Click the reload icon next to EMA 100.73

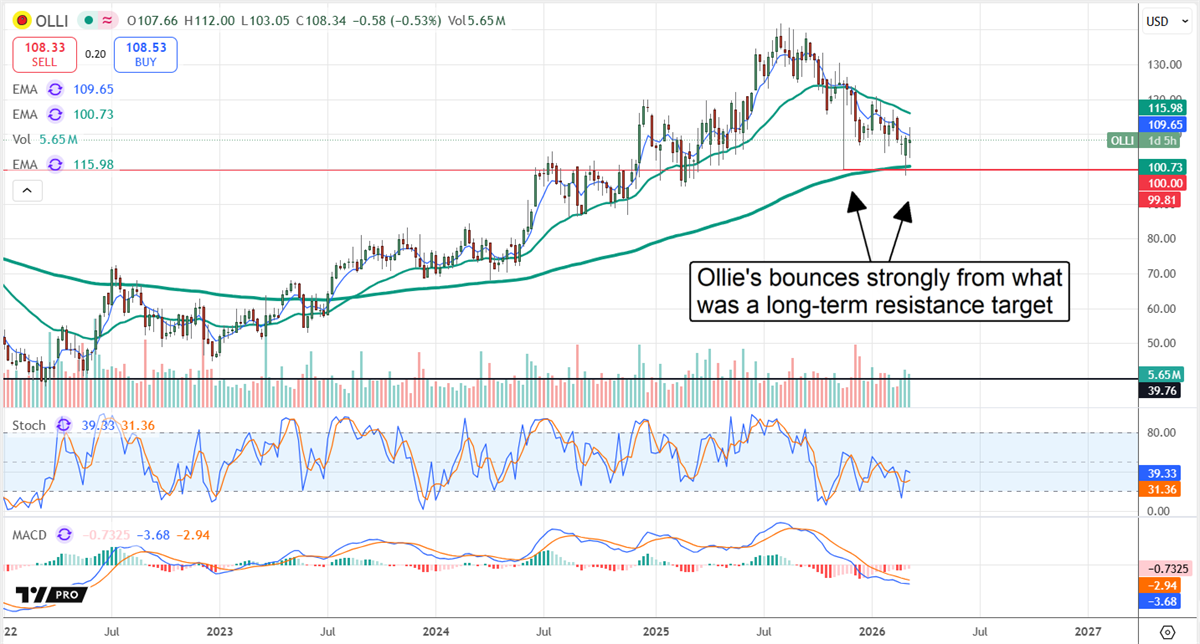tap(56, 114)
